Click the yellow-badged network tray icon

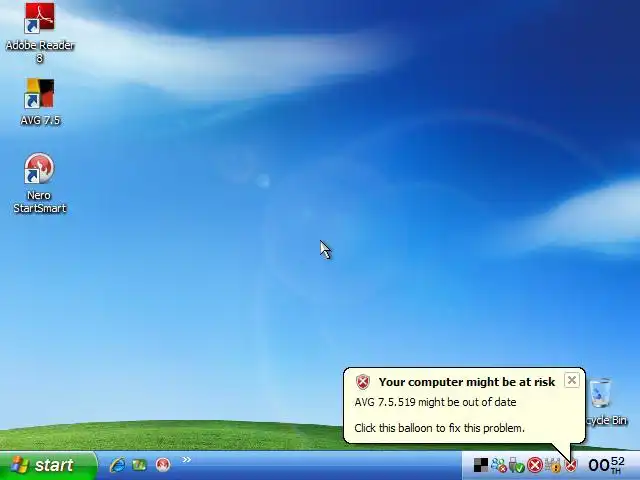click(553, 465)
